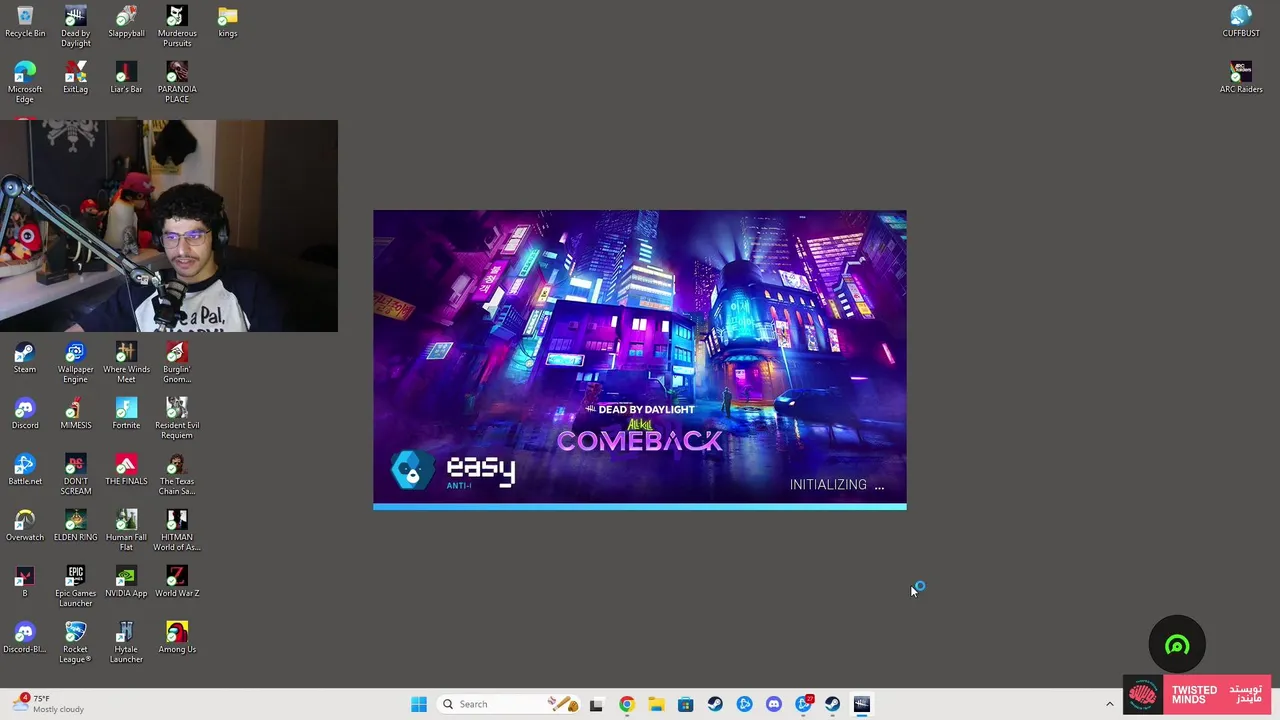
Task: Open the Windows Start menu
Action: coord(419,704)
